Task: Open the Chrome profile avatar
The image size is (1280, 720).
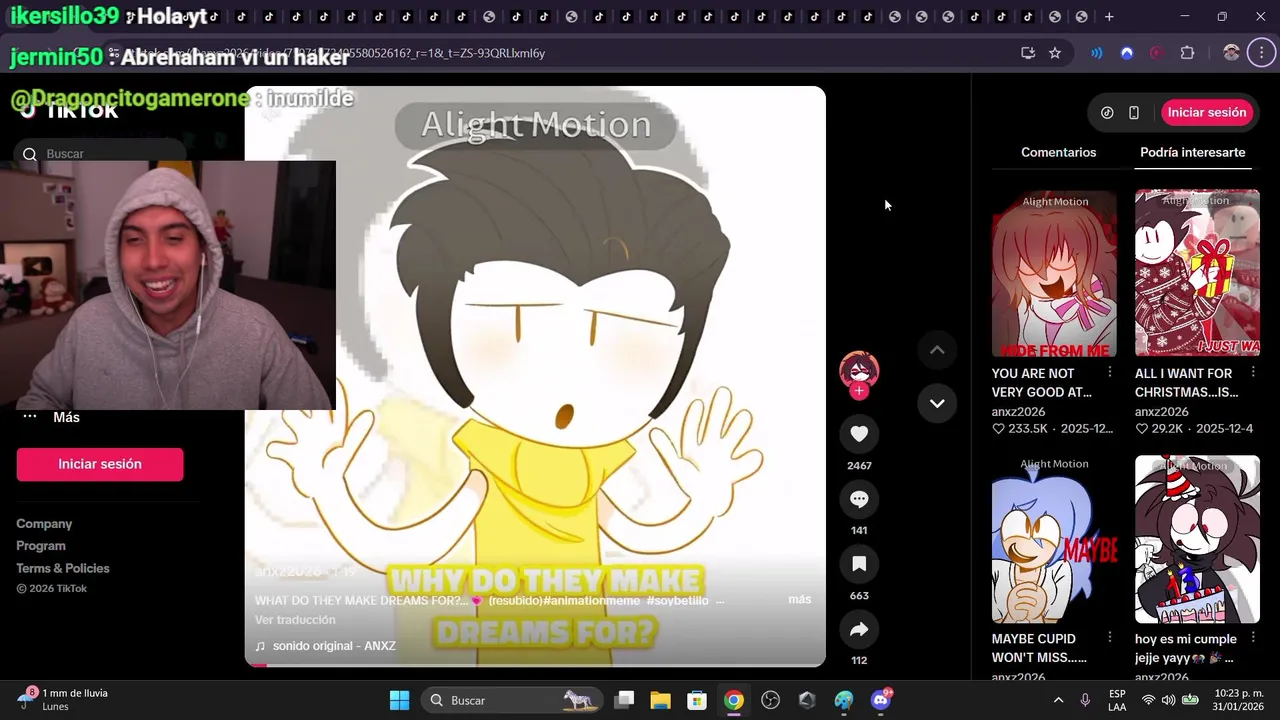Action: [x=1231, y=53]
